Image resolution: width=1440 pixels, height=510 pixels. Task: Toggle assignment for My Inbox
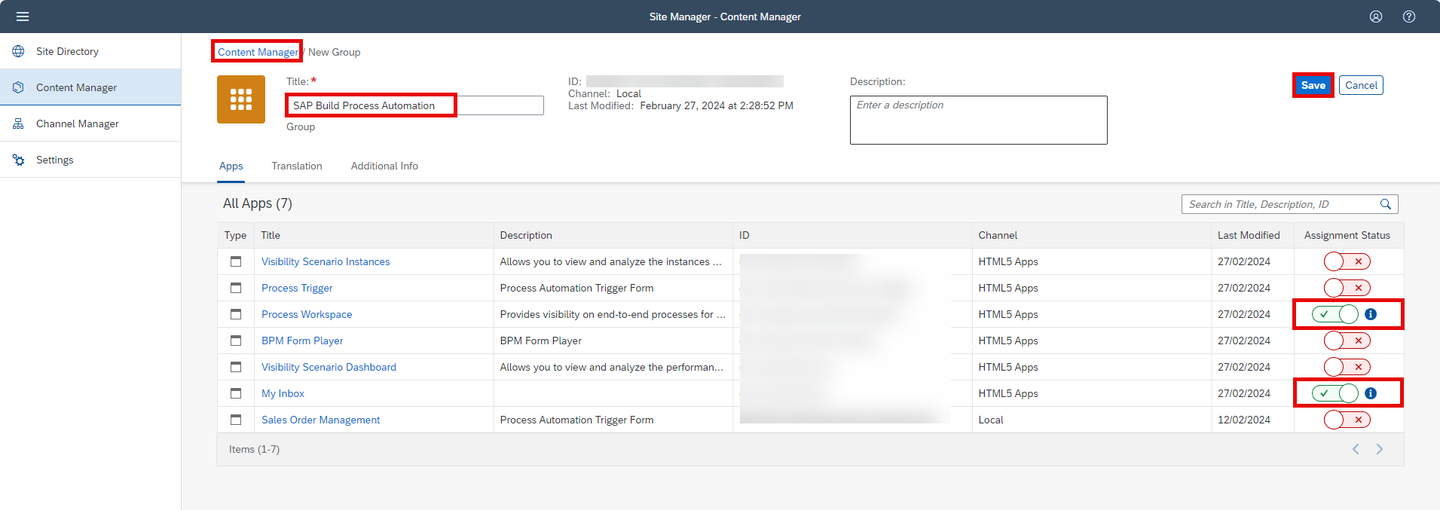[x=1336, y=393]
